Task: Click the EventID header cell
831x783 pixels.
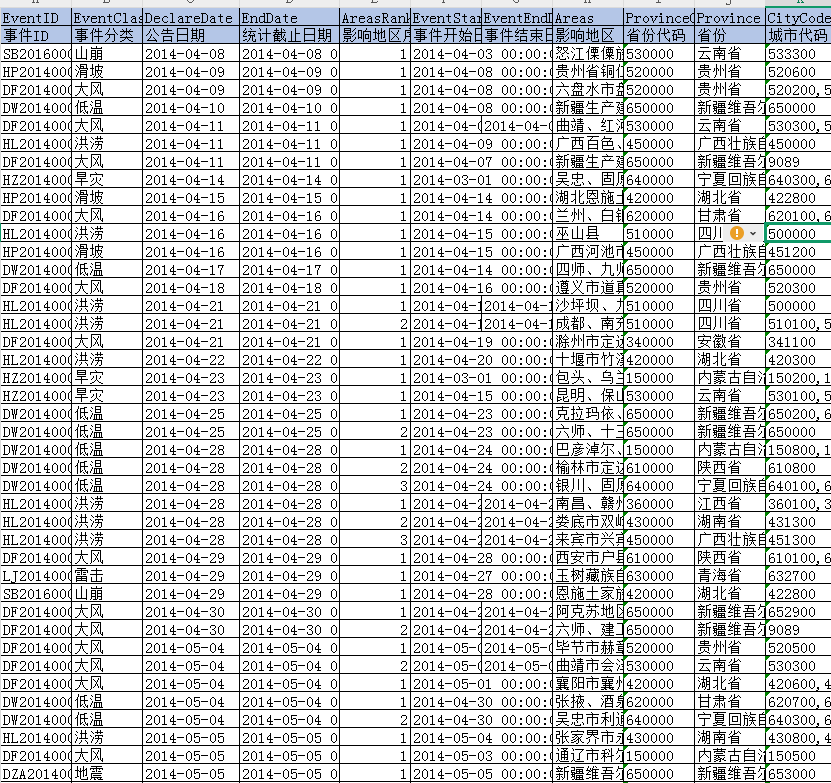Action: coord(36,18)
